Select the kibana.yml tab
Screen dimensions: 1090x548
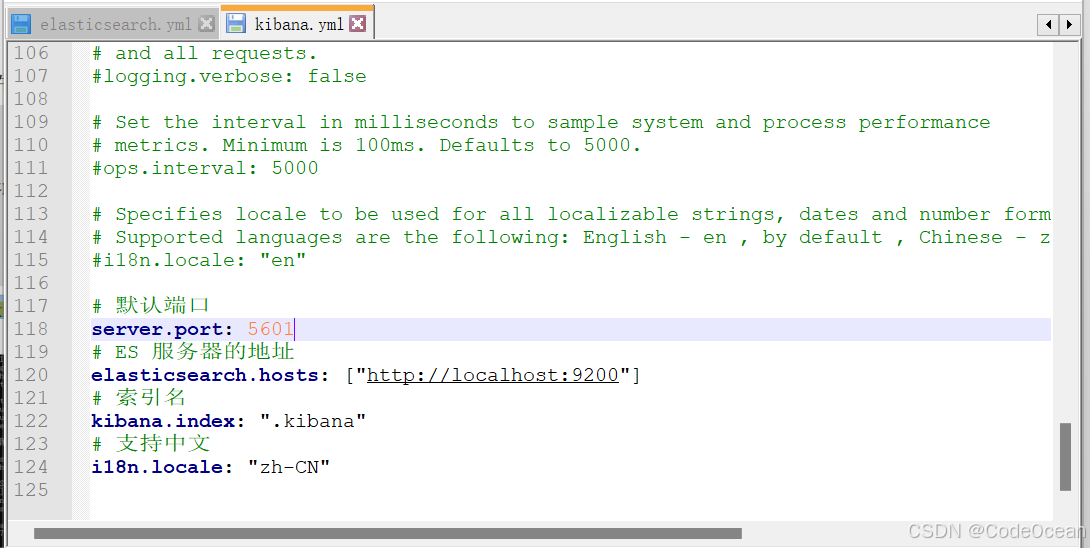click(x=299, y=24)
